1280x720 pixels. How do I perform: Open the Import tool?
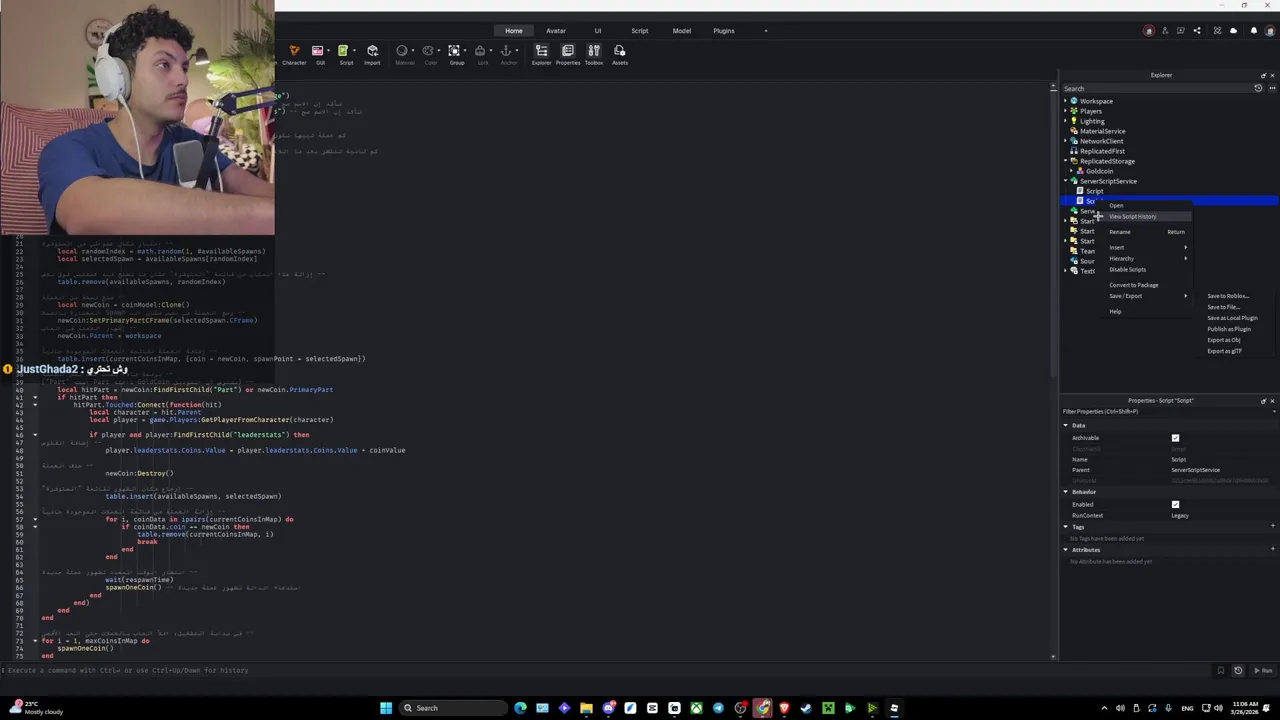click(x=372, y=55)
